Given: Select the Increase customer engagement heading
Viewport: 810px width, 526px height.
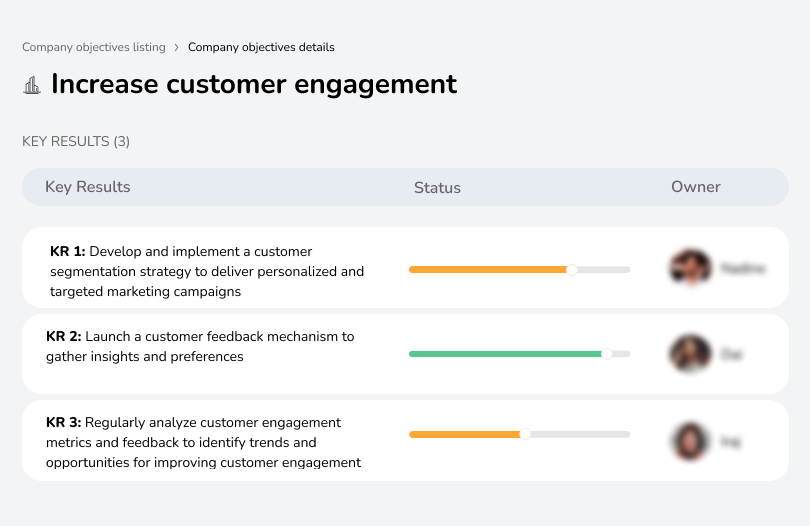Looking at the screenshot, I should [x=254, y=84].
